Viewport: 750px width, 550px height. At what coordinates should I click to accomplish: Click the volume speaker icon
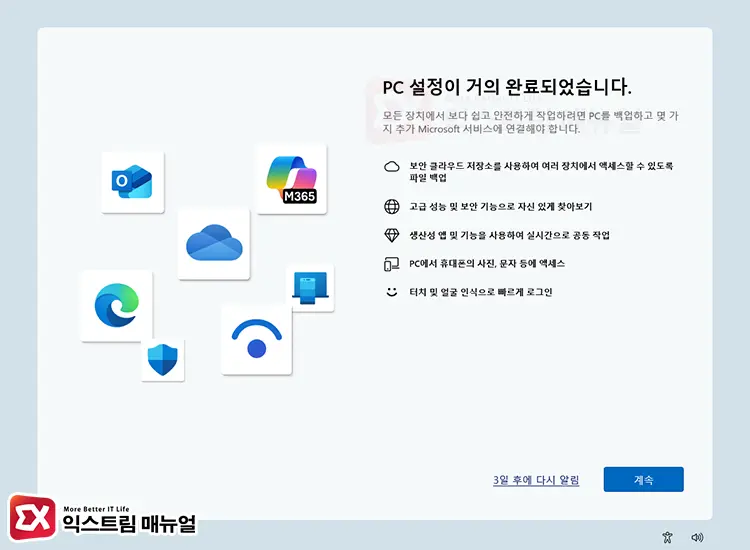click(697, 538)
